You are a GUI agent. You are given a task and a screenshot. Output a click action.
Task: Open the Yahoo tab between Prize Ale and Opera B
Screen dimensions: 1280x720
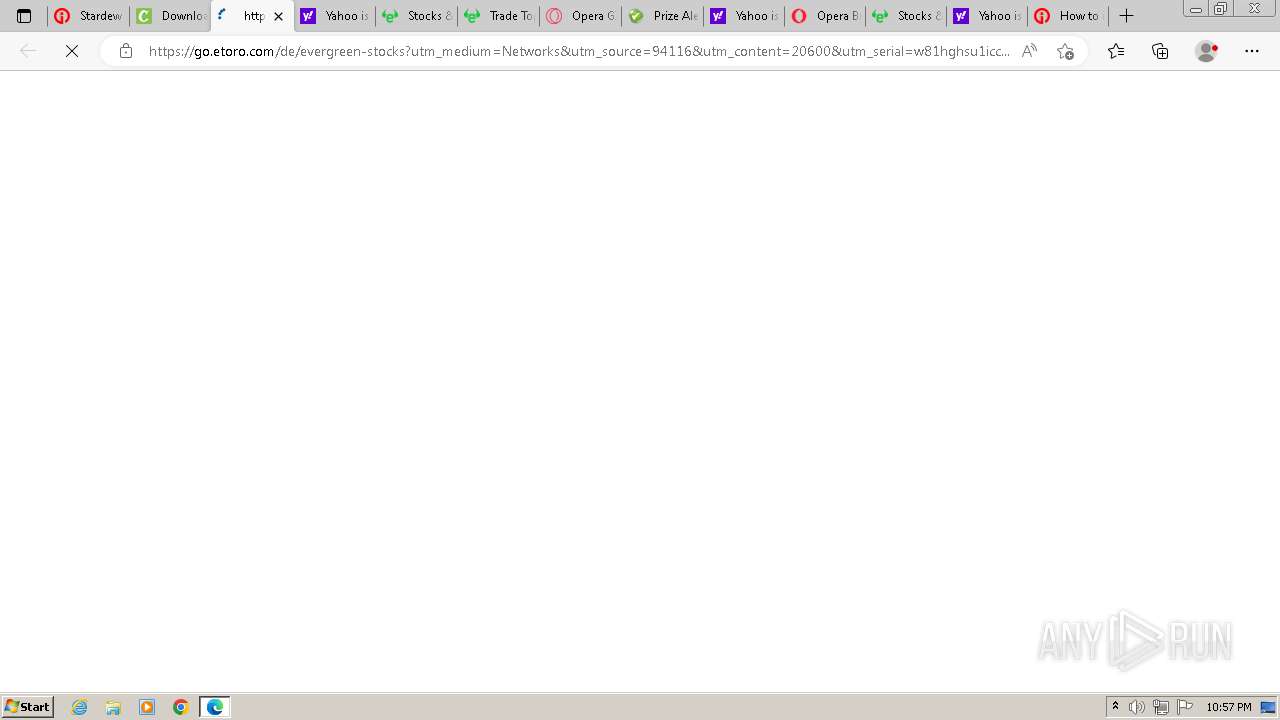click(745, 16)
